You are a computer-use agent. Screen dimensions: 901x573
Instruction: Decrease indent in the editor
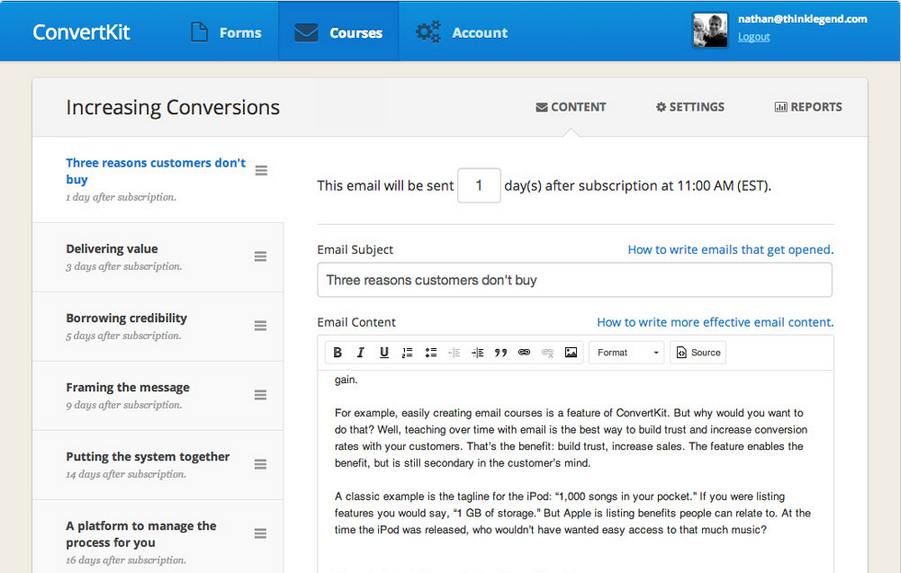click(x=454, y=352)
